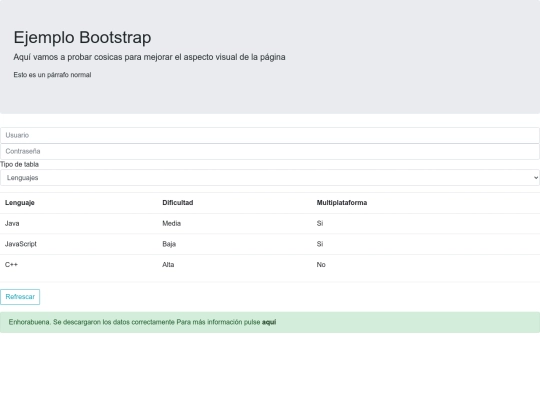Select the C++ table cell
Viewport: 540px width, 405px height.
point(11,265)
